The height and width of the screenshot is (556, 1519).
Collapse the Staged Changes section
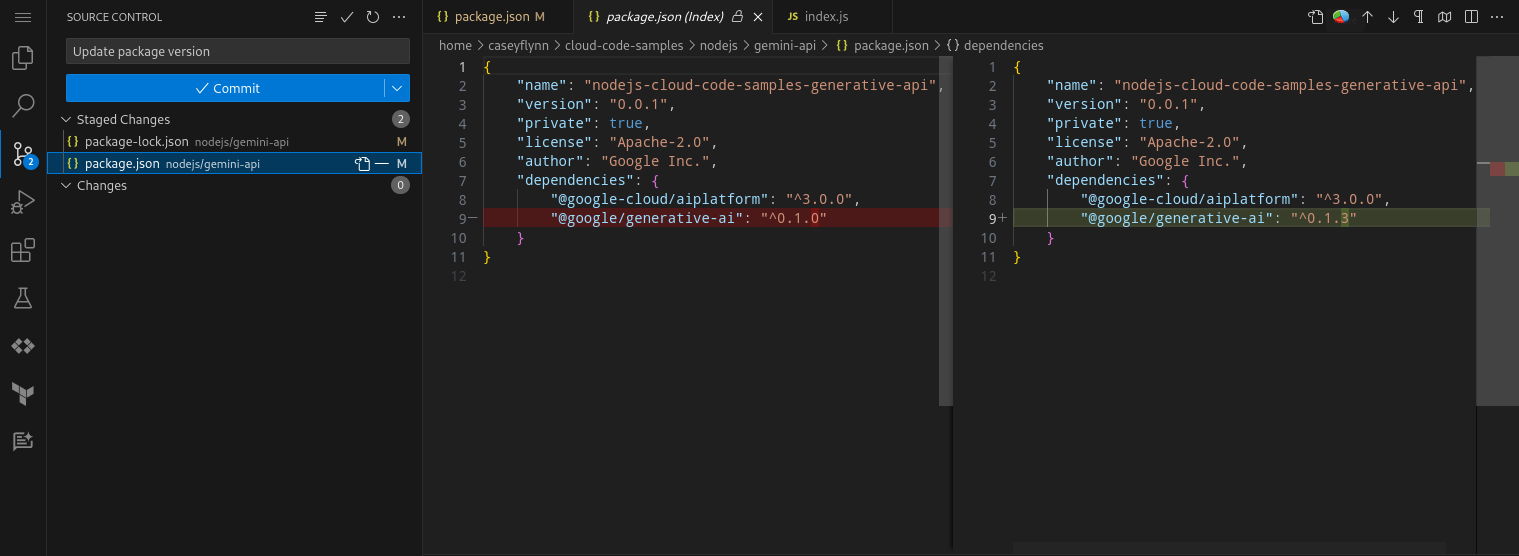(x=67, y=119)
